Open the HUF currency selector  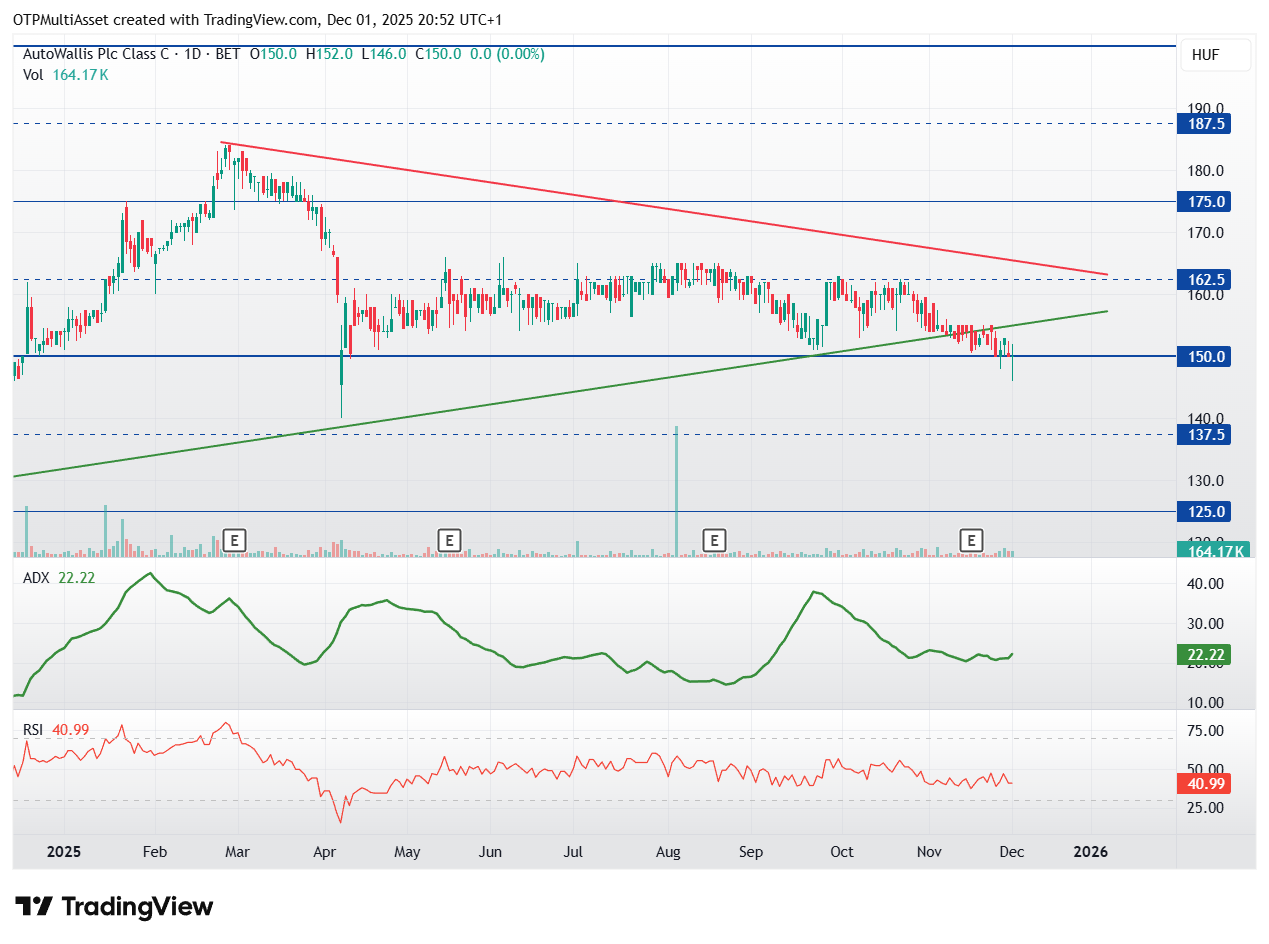tap(1215, 55)
